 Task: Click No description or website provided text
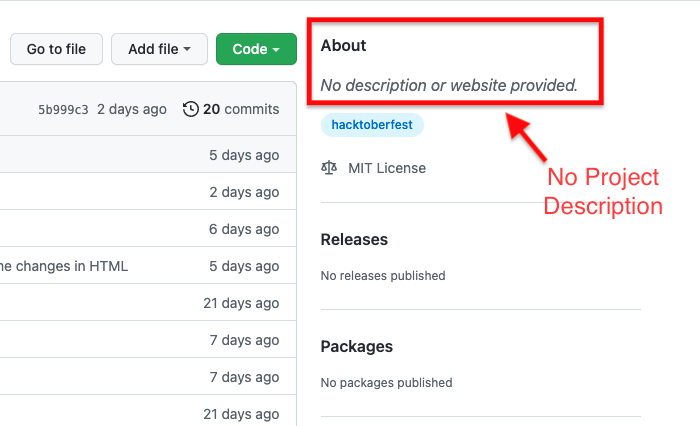449,85
